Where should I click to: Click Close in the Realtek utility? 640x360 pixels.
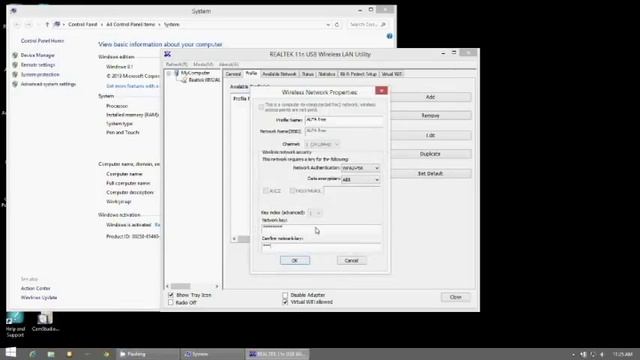[x=456, y=297]
